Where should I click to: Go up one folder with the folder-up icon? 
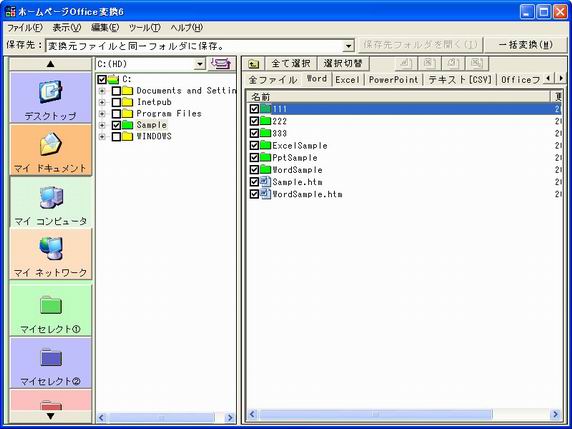[x=254, y=64]
